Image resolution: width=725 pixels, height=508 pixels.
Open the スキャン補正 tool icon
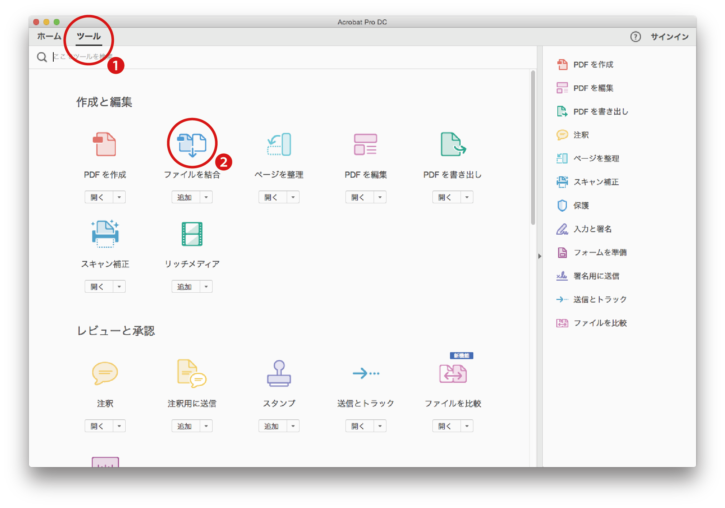click(x=104, y=234)
